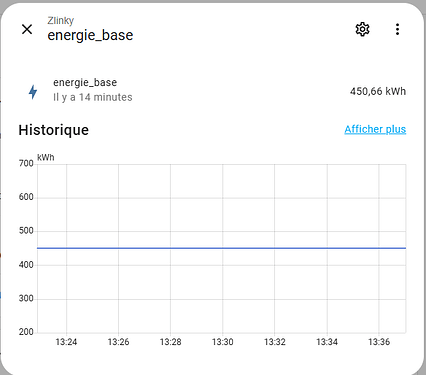The width and height of the screenshot is (426, 375).
Task: Click the Zlinky device name label
Action: click(60, 21)
